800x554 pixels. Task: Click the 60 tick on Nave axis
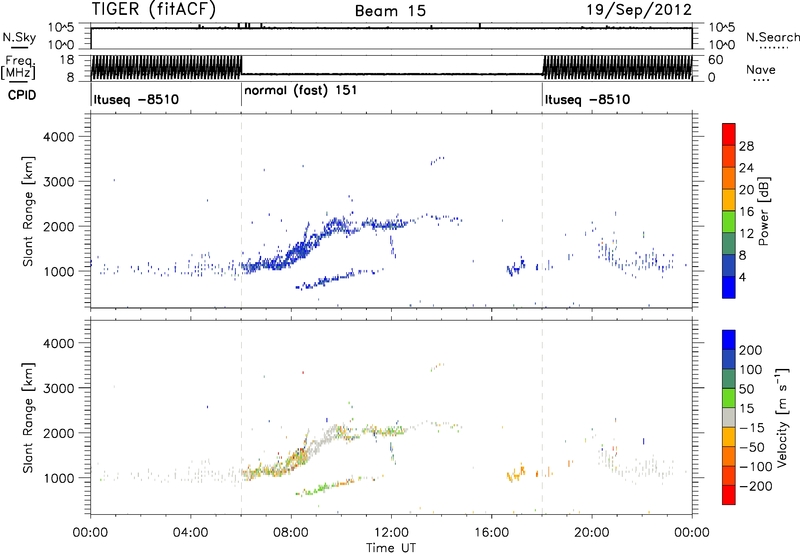pos(716,60)
